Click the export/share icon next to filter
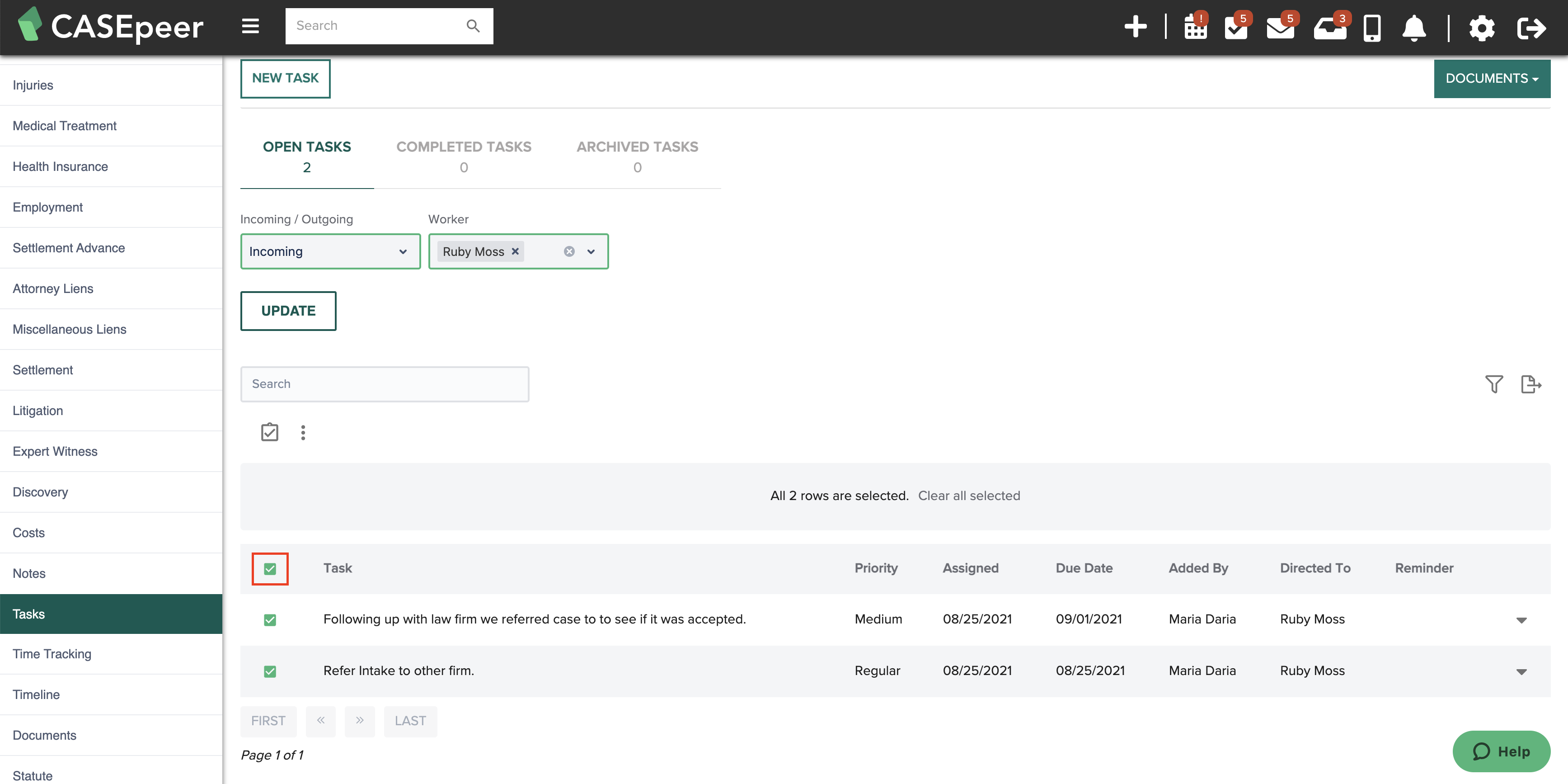This screenshot has width=1568, height=784. tap(1528, 384)
